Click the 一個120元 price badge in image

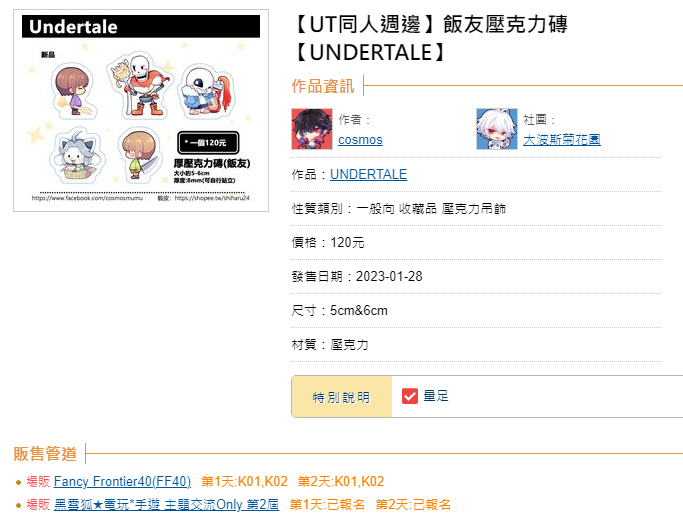[208, 142]
